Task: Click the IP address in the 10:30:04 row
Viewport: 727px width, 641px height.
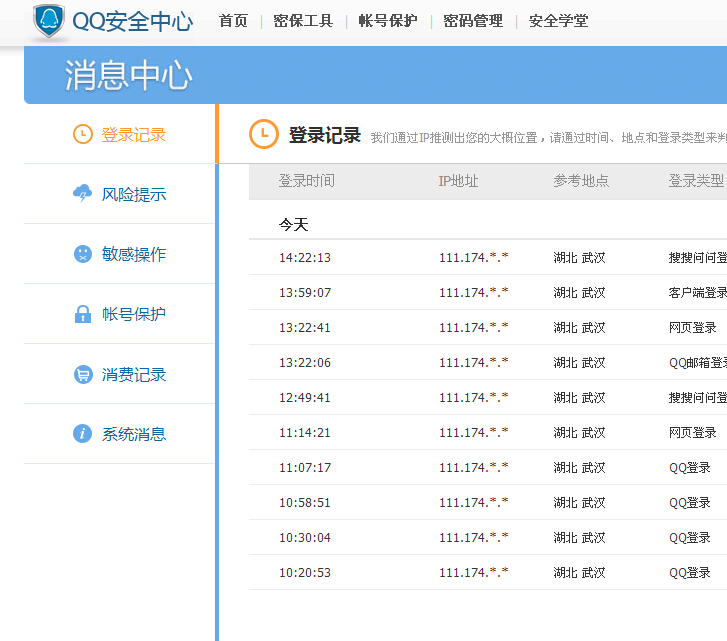Action: (x=473, y=537)
